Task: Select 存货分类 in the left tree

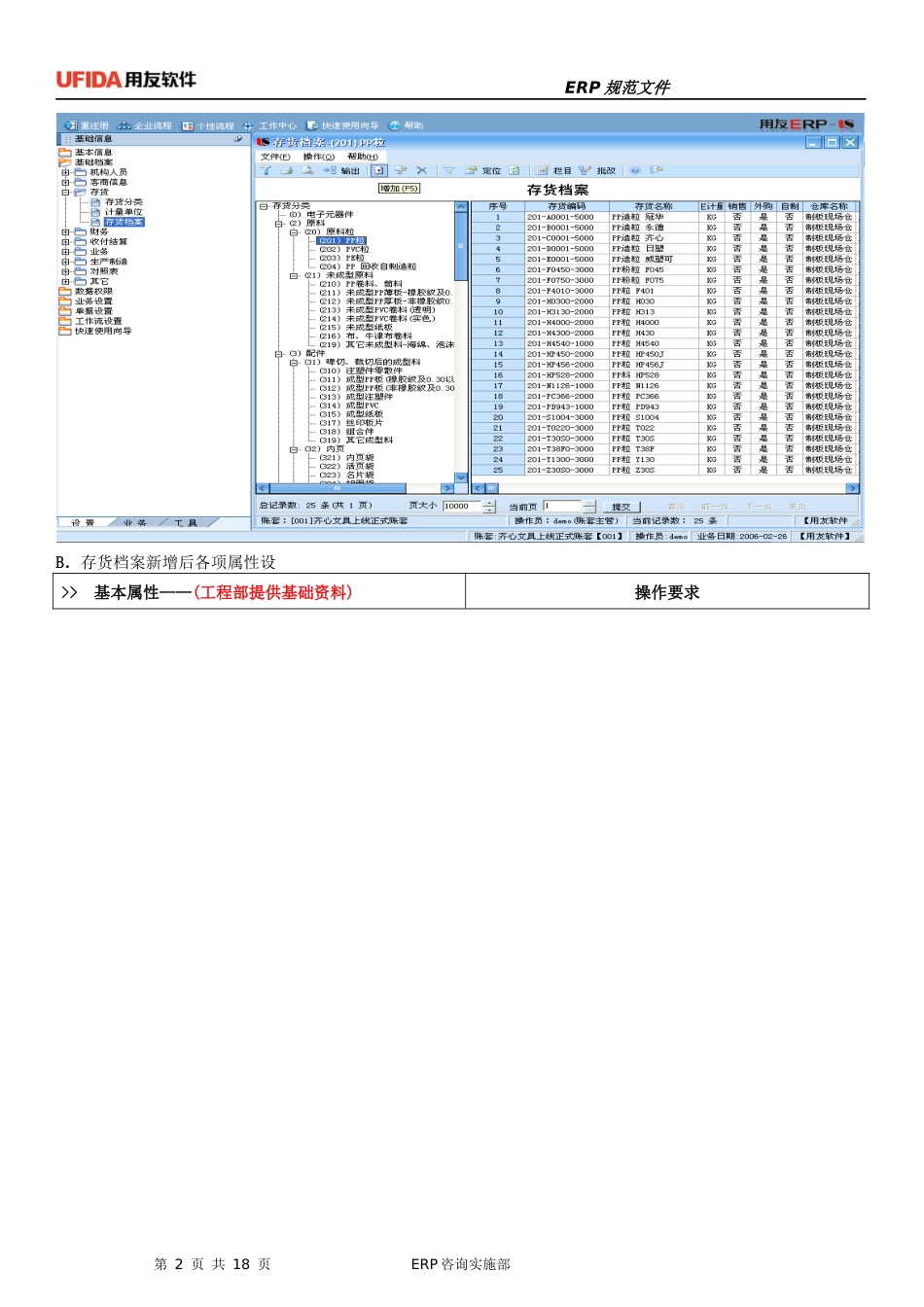Action: [124, 202]
